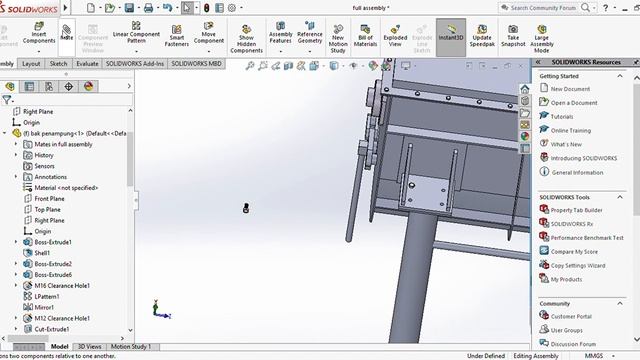Image resolution: width=640 pixels, height=360 pixels.
Task: Click Update Speedpak
Action: (x=482, y=36)
